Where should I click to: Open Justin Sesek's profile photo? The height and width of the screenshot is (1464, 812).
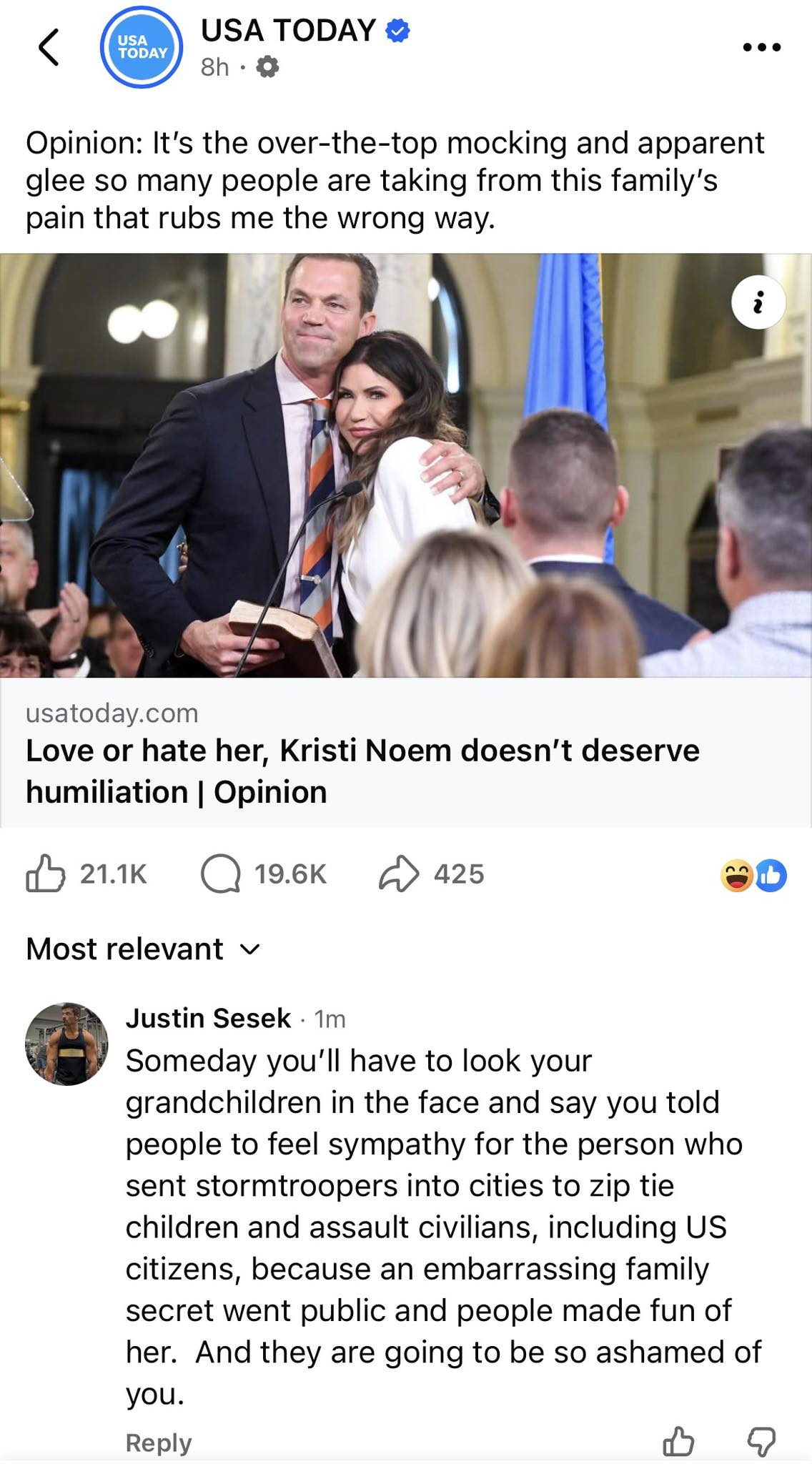[66, 1044]
